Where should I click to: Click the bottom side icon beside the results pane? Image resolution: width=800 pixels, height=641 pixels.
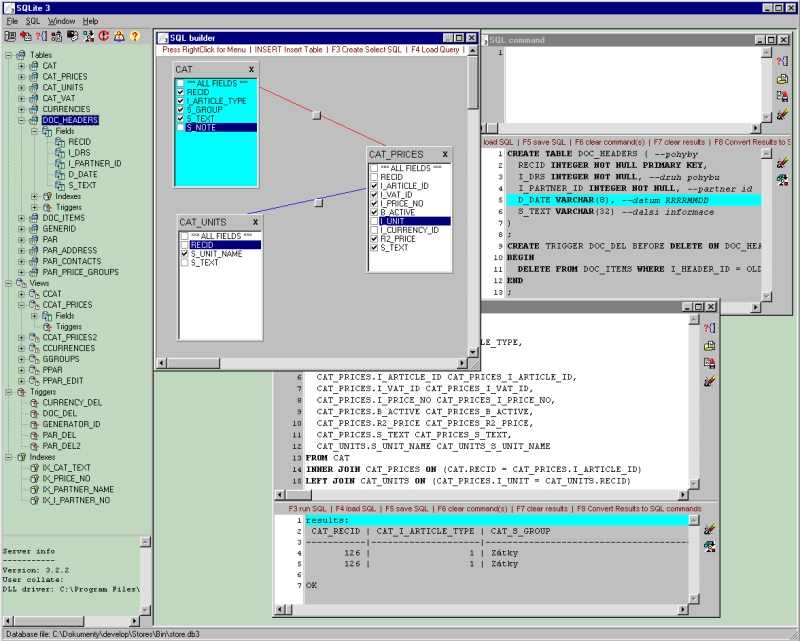click(709, 545)
